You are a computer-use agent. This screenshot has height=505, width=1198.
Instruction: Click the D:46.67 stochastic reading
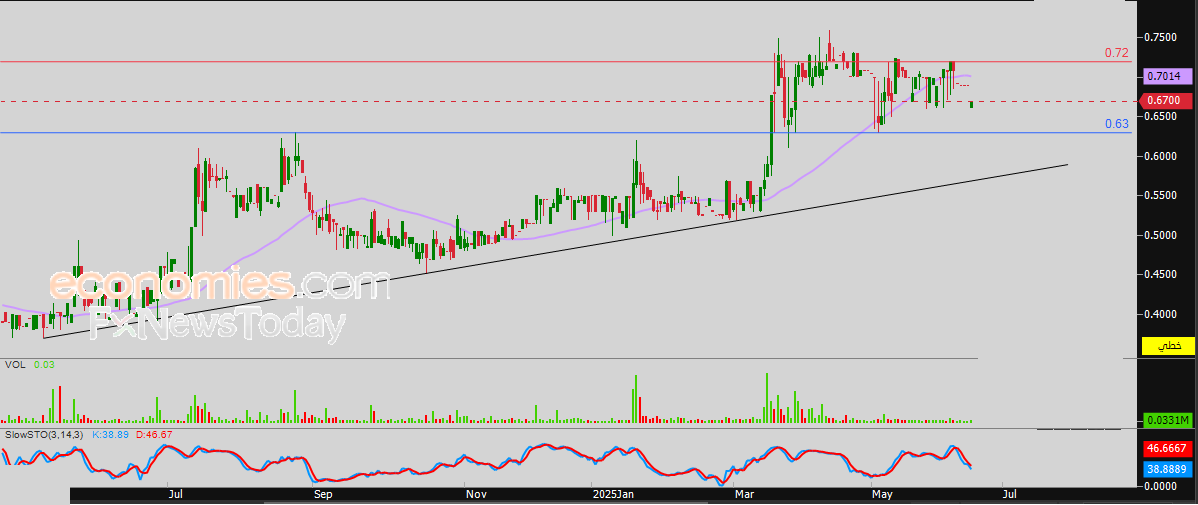click(x=156, y=435)
